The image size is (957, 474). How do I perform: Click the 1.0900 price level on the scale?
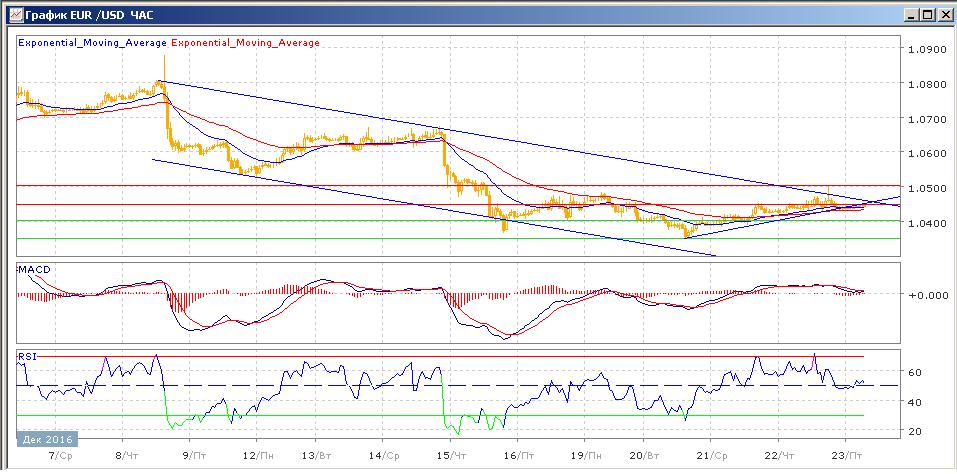[x=925, y=50]
